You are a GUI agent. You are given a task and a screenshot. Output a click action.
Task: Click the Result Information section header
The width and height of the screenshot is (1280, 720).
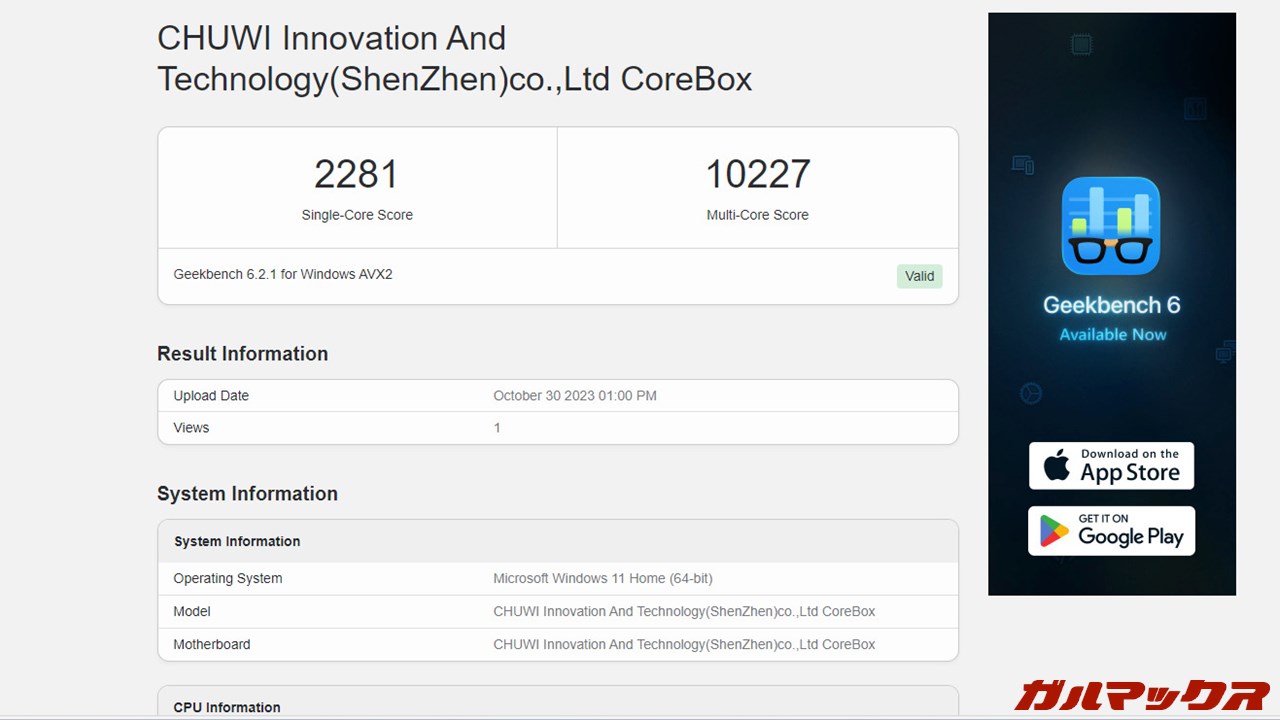click(x=243, y=353)
